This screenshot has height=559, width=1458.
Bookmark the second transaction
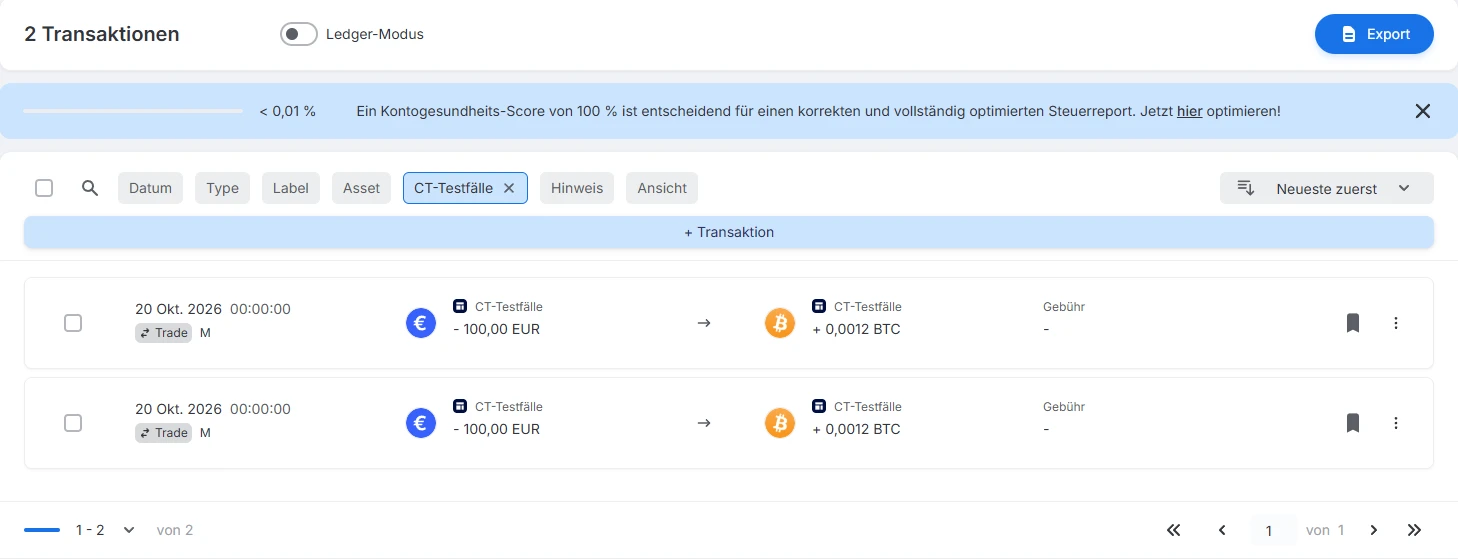pyautogui.click(x=1353, y=423)
